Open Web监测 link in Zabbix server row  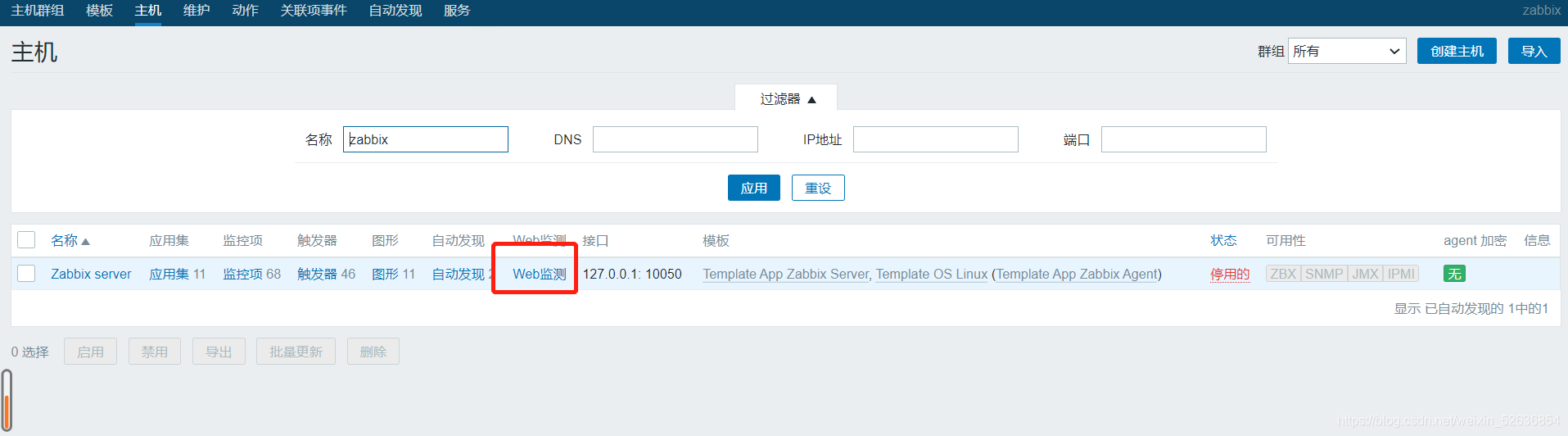[540, 274]
